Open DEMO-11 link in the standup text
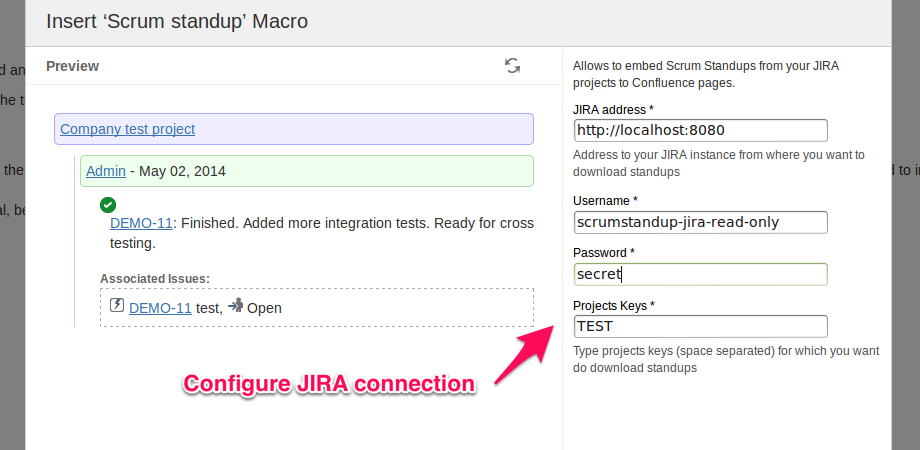920x450 pixels. pos(141,224)
